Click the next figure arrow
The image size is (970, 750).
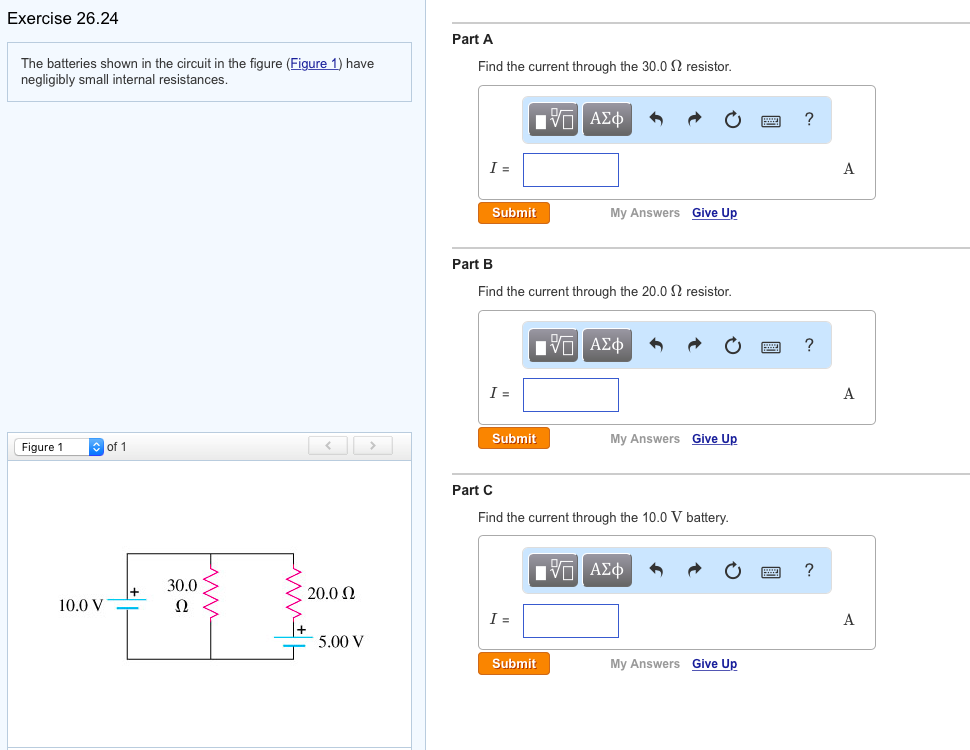click(372, 445)
